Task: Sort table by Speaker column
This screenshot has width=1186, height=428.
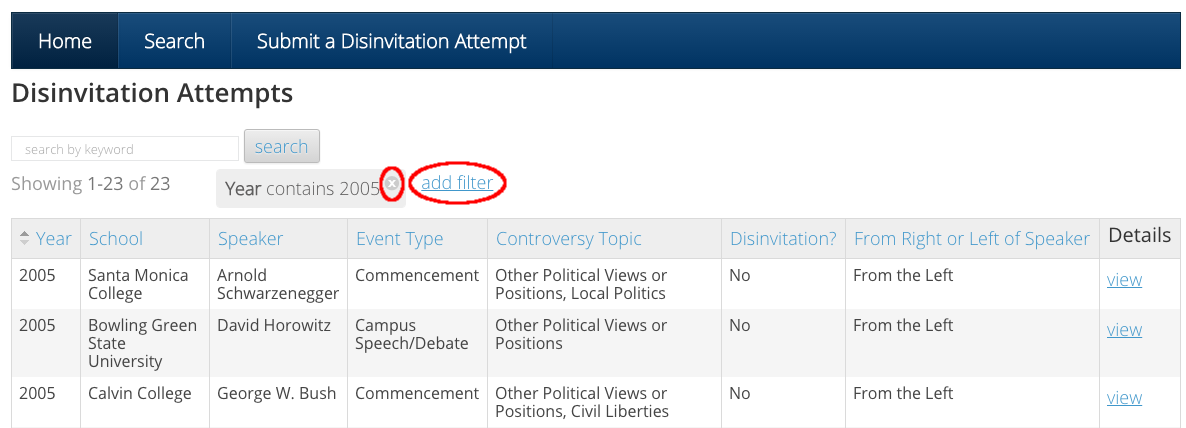Action: pos(250,239)
